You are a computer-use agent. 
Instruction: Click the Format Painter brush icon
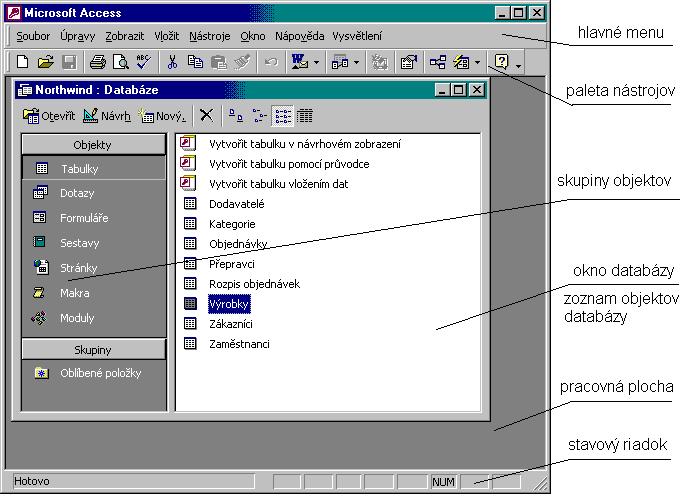click(x=241, y=62)
